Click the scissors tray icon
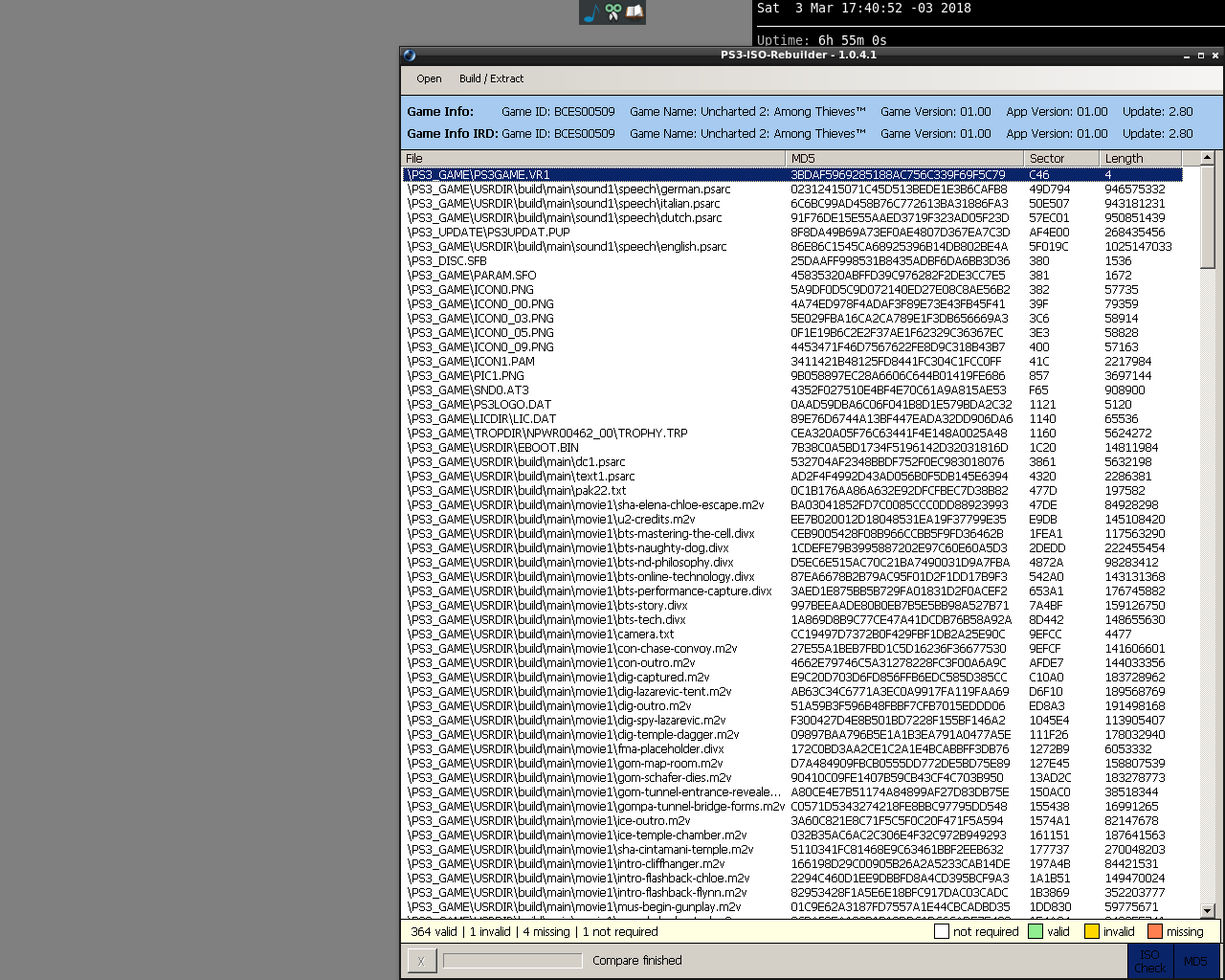Screen dimensions: 1225x980 612,12
